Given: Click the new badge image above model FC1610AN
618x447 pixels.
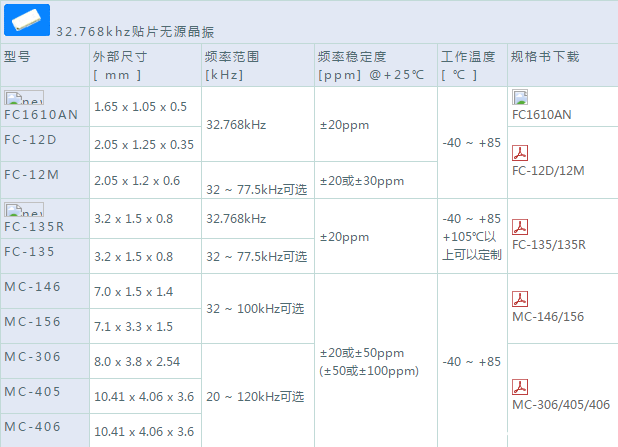Looking at the screenshot, I should coord(24,98).
